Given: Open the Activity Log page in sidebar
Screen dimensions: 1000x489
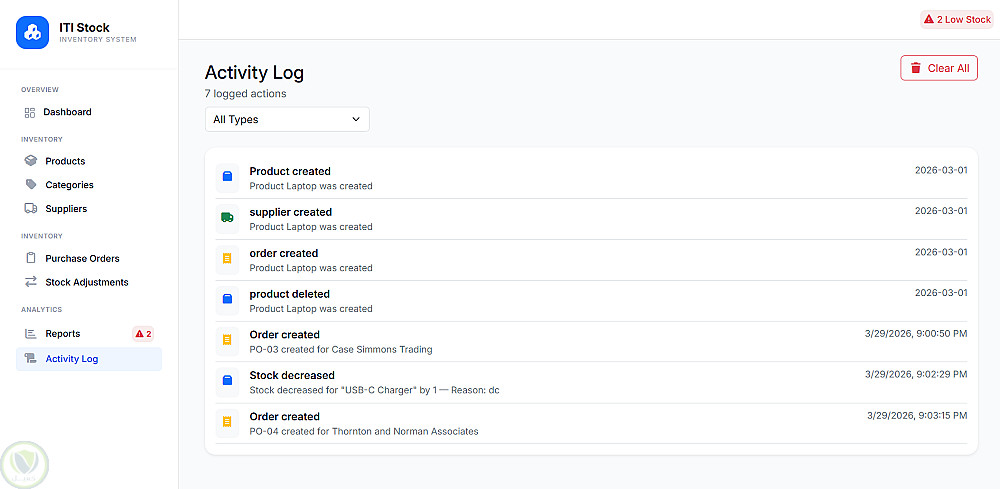Looking at the screenshot, I should click(71, 359).
